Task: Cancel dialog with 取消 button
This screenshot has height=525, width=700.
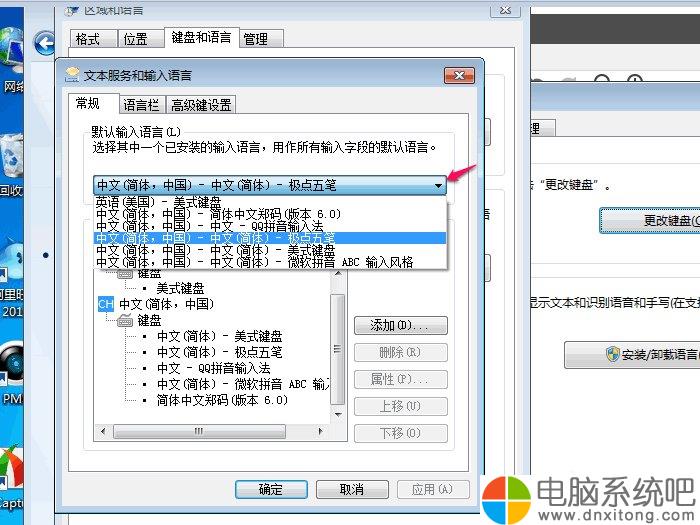Action: [352, 489]
